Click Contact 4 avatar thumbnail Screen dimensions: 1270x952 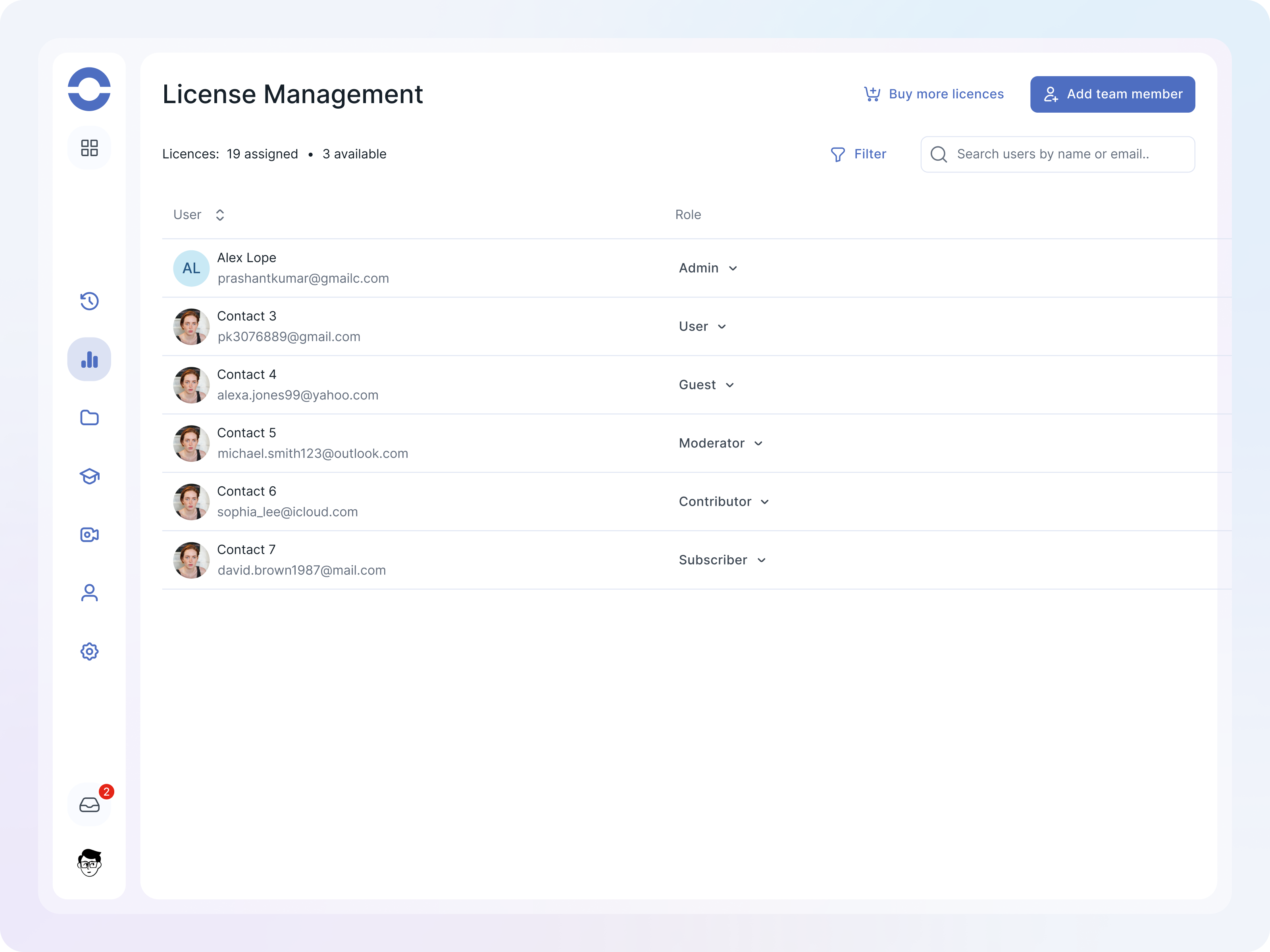click(191, 385)
